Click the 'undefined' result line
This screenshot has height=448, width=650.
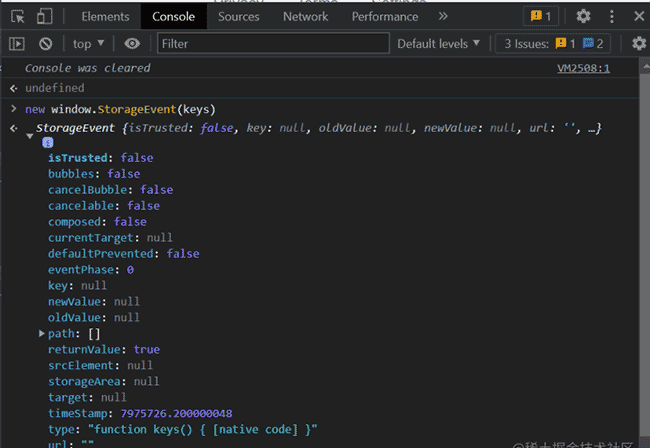point(54,88)
